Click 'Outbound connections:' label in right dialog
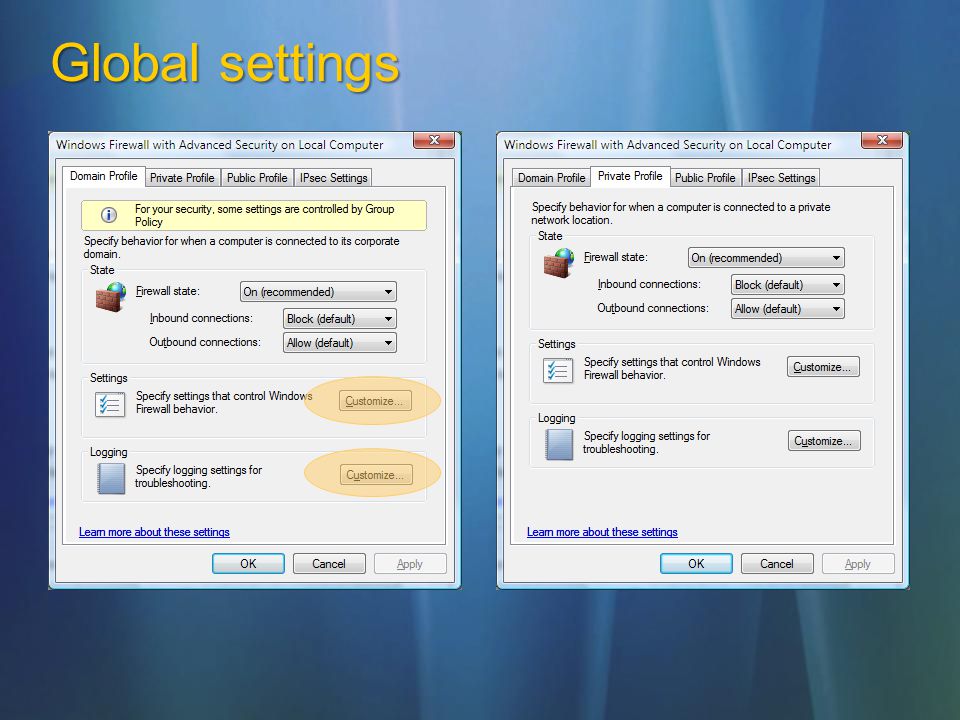 653,308
